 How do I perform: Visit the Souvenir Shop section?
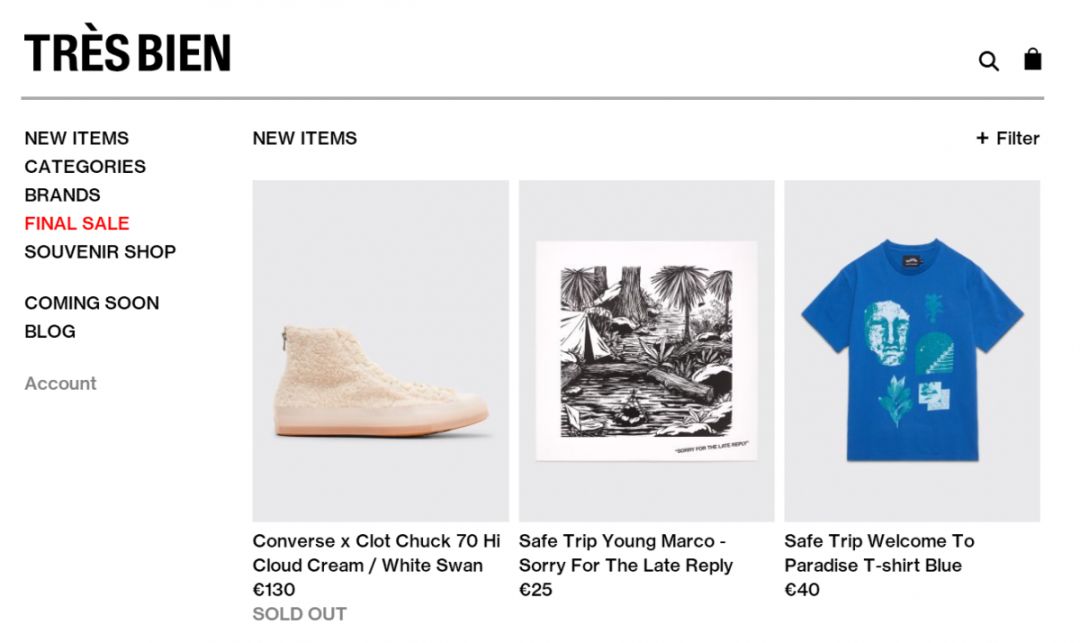pyautogui.click(x=100, y=252)
